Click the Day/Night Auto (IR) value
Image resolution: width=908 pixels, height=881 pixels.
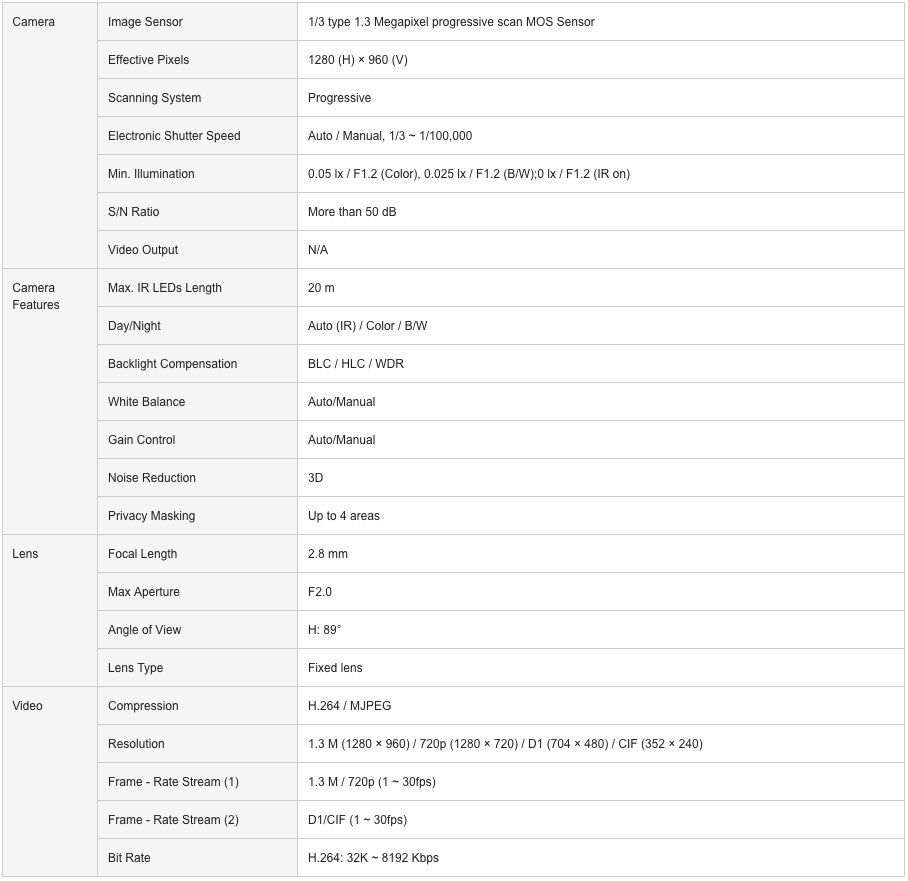[x=367, y=326]
